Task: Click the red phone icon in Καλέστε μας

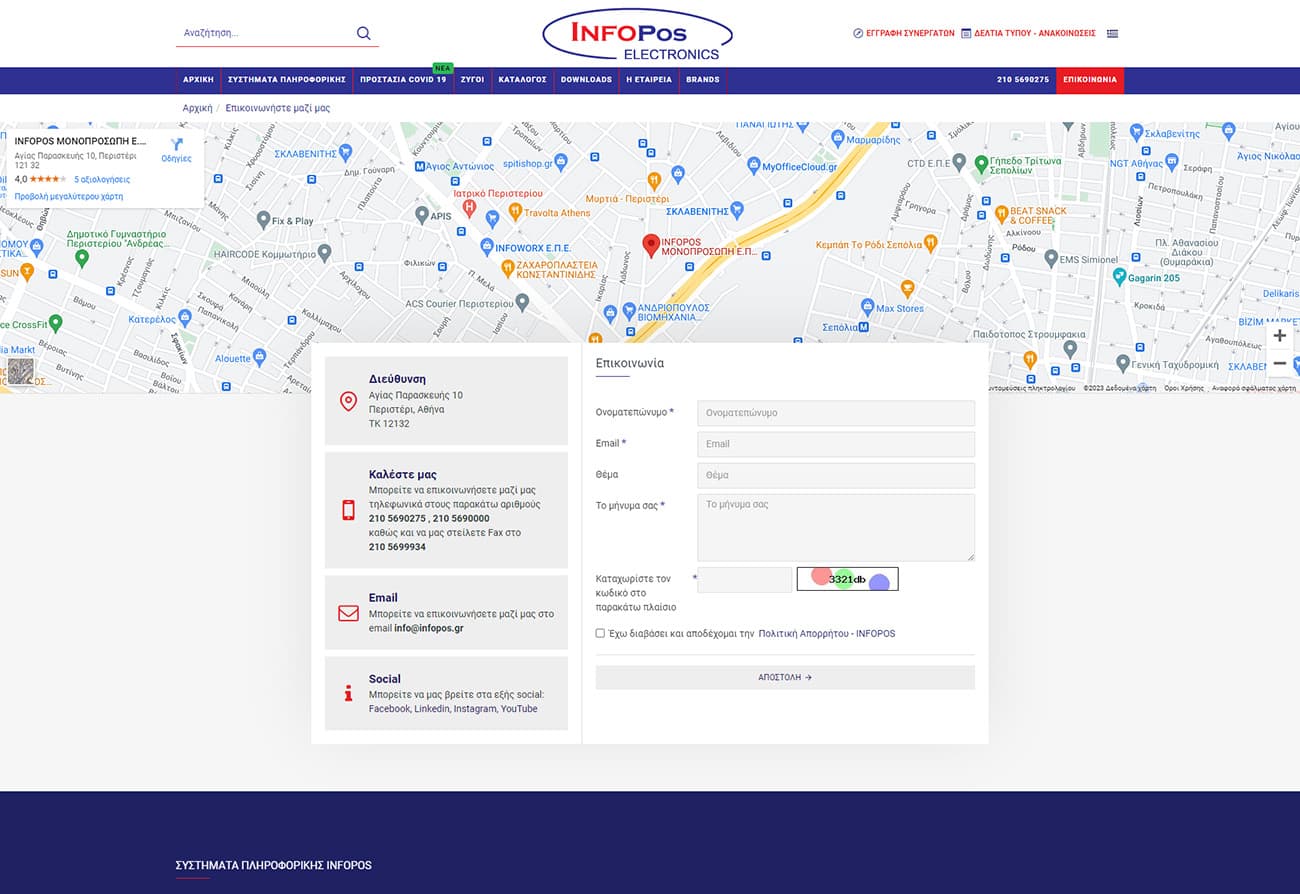Action: (348, 510)
